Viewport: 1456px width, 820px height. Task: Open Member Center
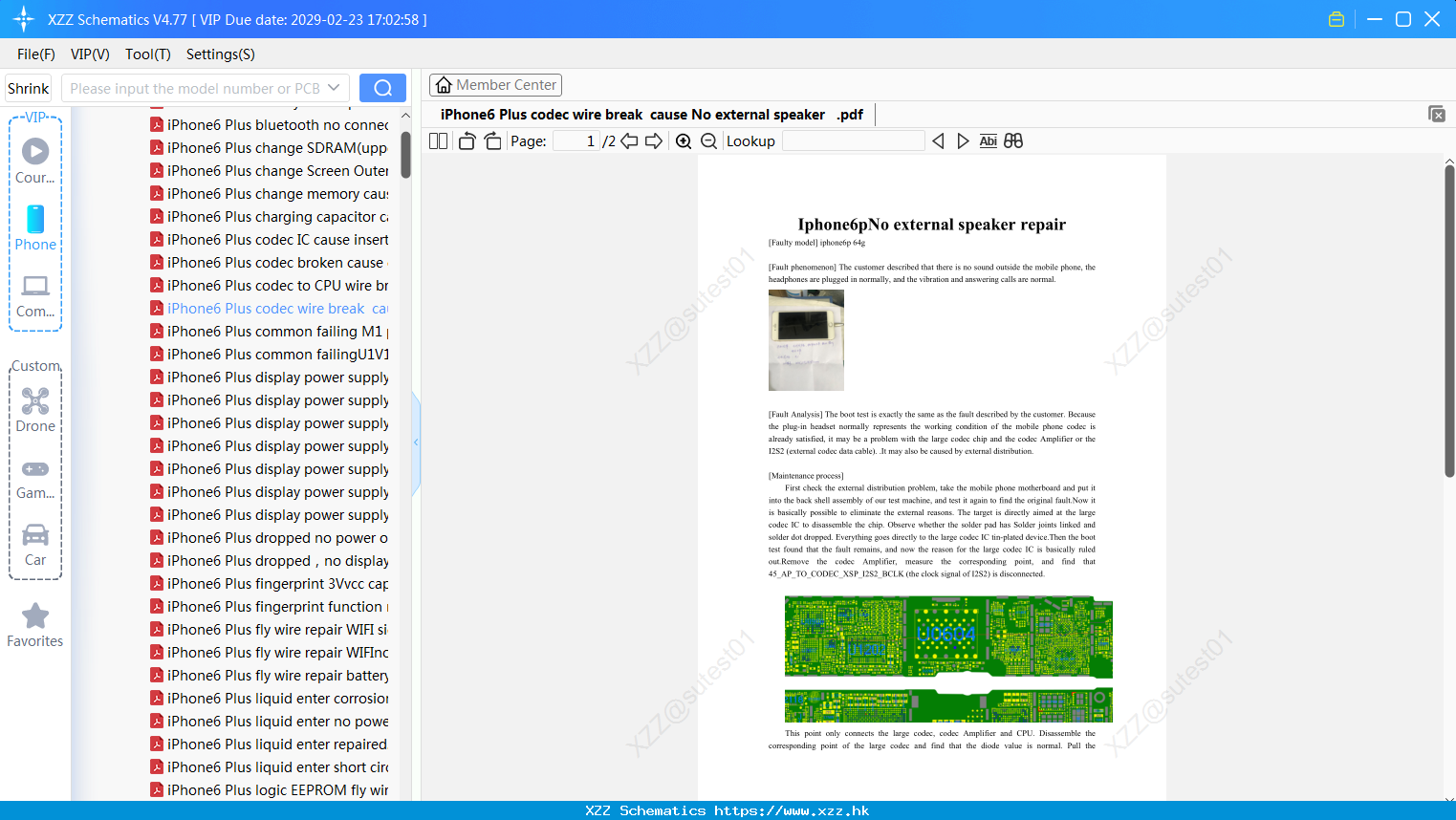(x=495, y=85)
